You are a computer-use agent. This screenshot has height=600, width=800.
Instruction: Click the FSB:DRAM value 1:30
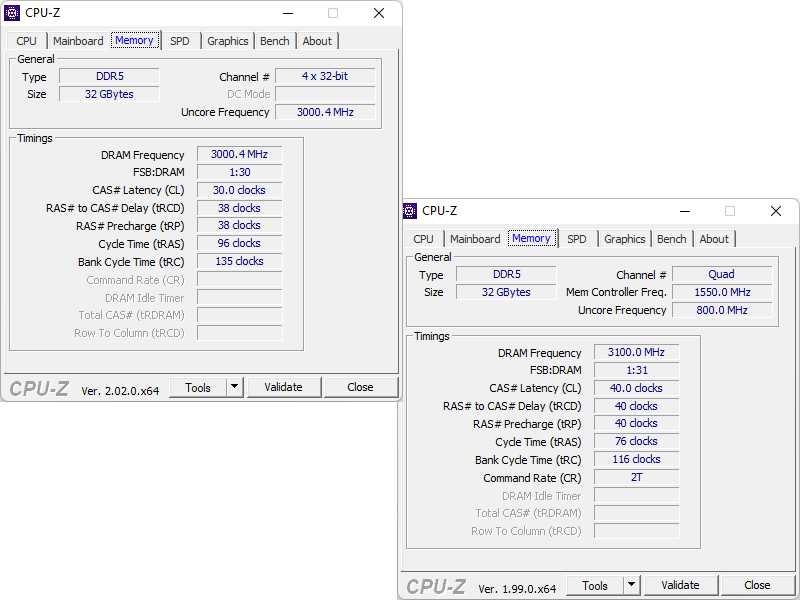pyautogui.click(x=239, y=172)
